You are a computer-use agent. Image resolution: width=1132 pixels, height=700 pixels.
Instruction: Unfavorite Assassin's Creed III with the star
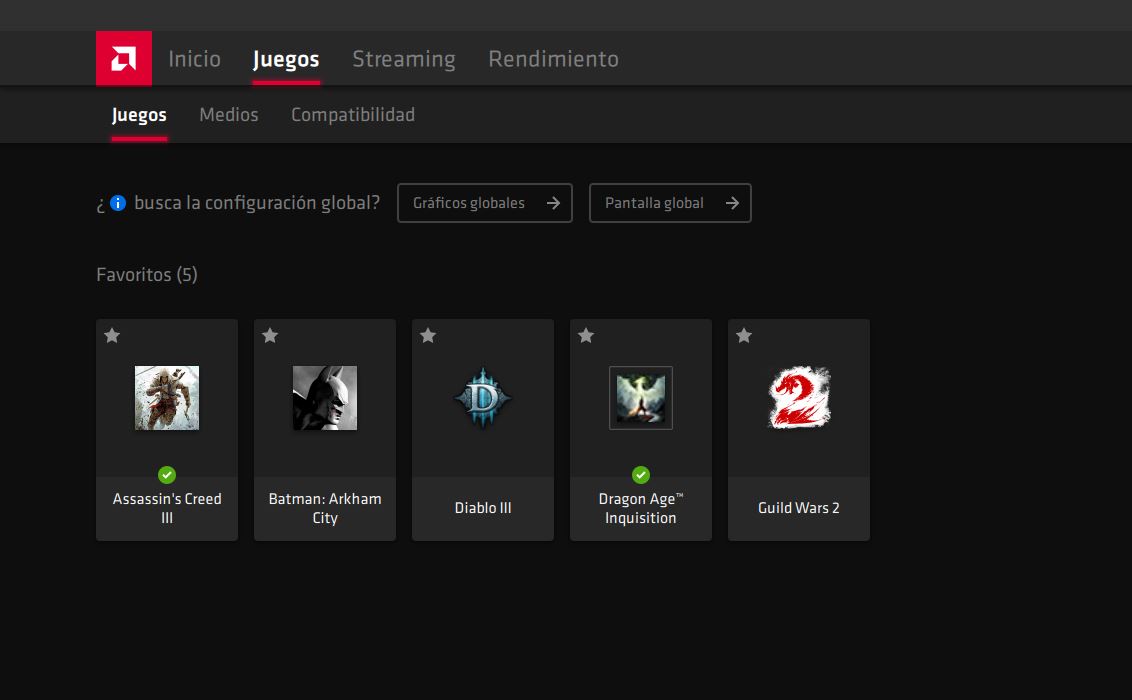pyautogui.click(x=112, y=336)
